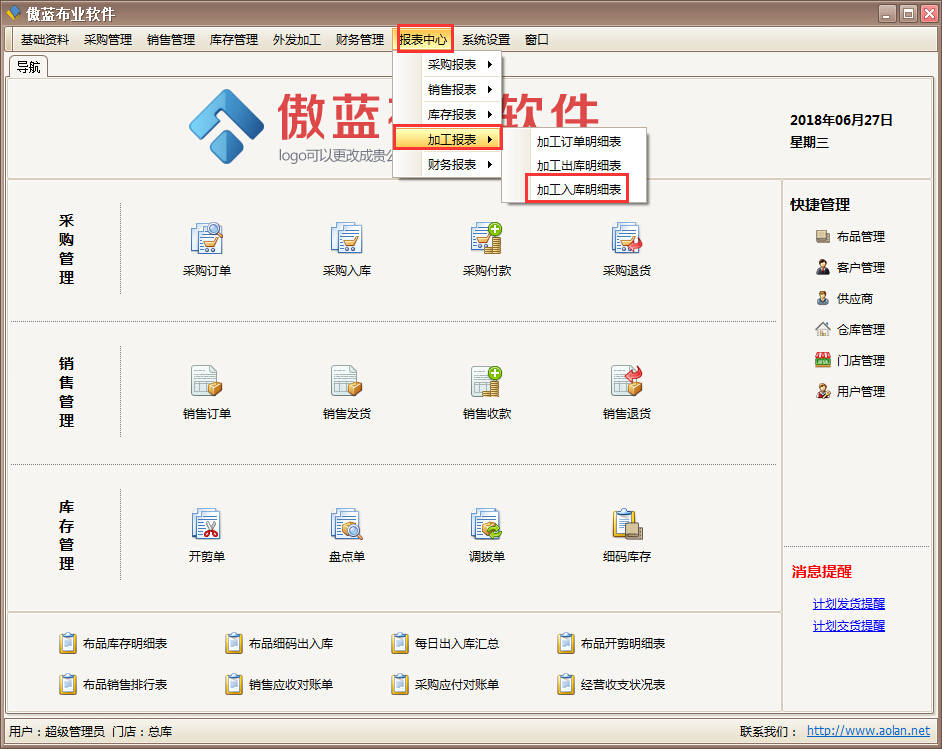
Task: Open the 开剪单 cutting order icon
Action: [206, 525]
